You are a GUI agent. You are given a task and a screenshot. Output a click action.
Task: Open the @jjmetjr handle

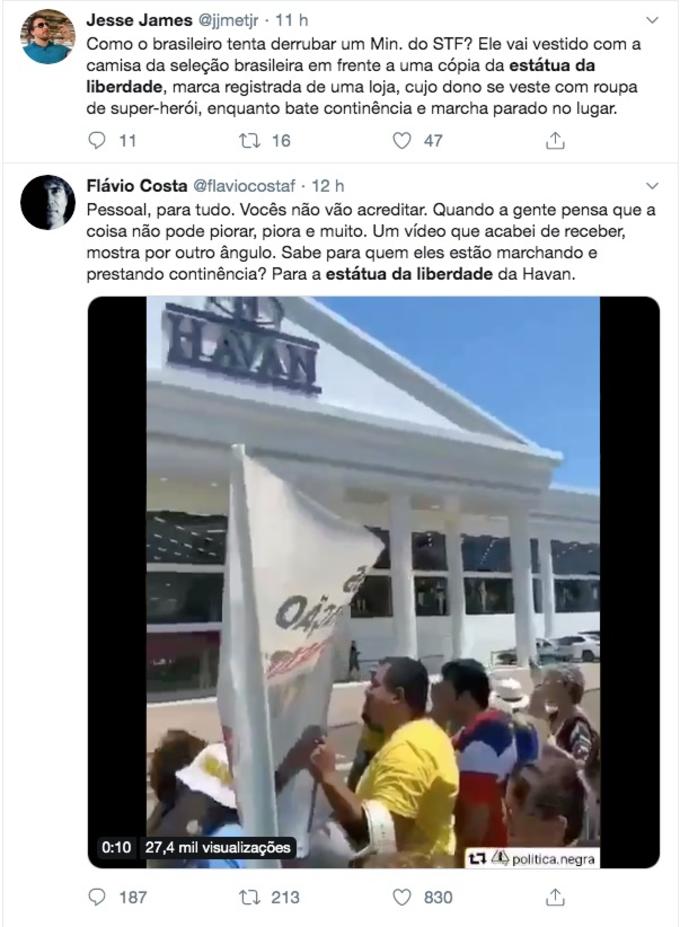tap(228, 20)
